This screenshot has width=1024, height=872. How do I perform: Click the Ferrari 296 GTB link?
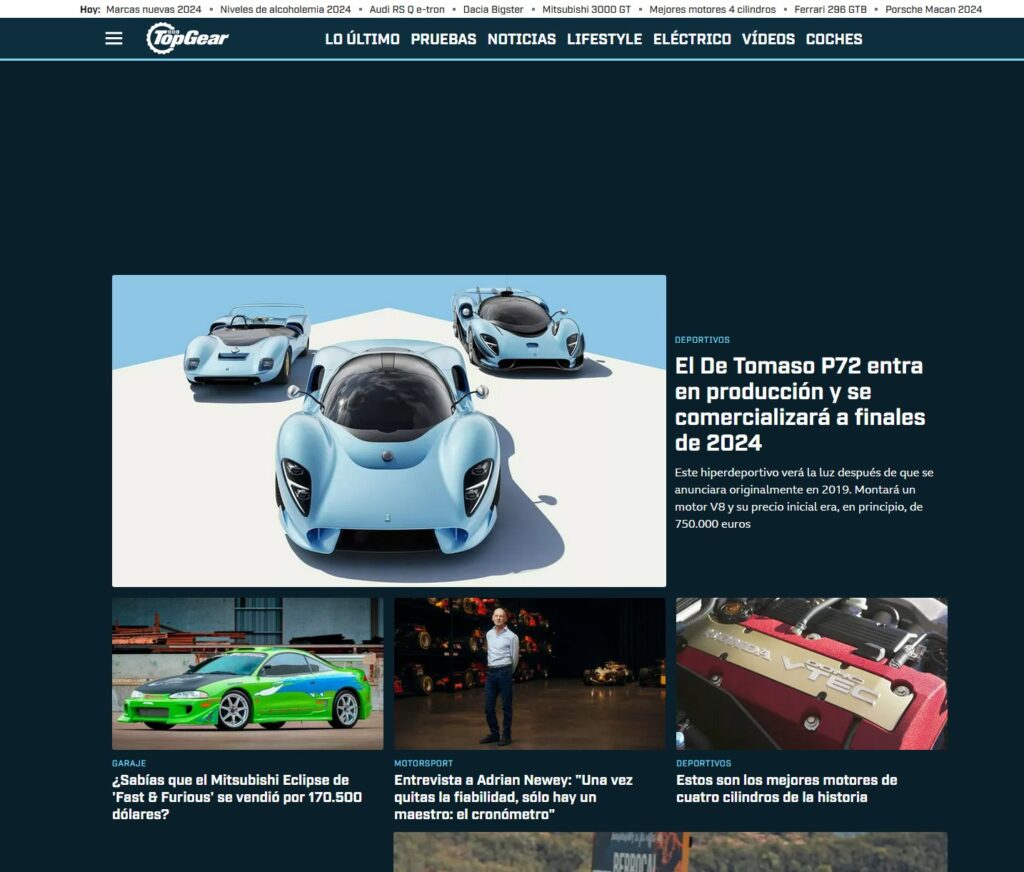[830, 9]
